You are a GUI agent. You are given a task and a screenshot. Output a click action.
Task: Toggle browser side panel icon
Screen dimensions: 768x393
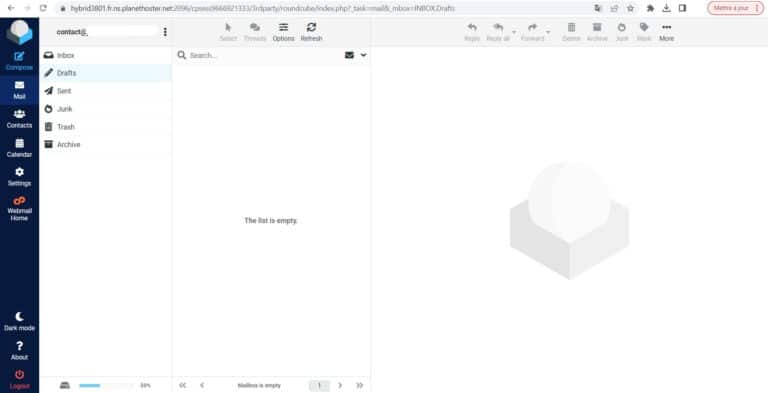[682, 8]
